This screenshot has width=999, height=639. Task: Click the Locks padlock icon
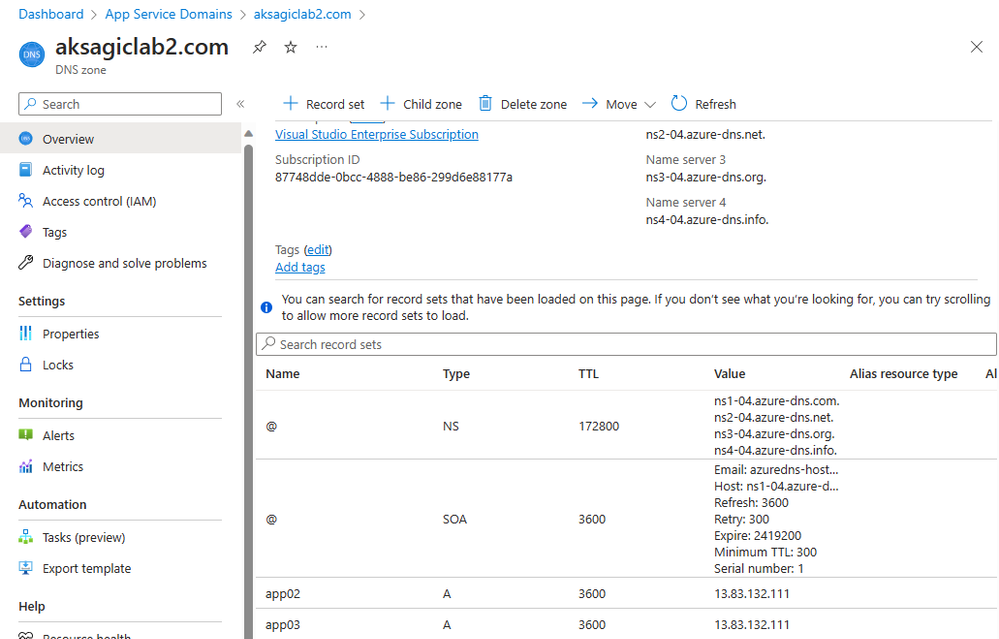point(25,364)
